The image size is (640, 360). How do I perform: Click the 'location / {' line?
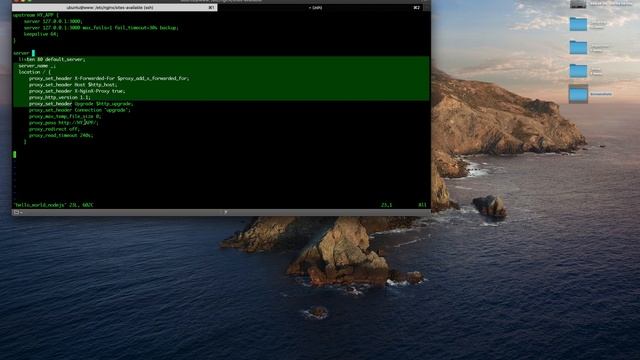tap(35, 72)
